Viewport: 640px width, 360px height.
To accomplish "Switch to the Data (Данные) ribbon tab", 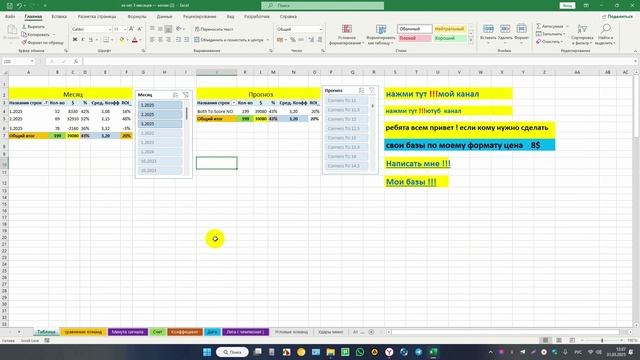I will (x=164, y=17).
